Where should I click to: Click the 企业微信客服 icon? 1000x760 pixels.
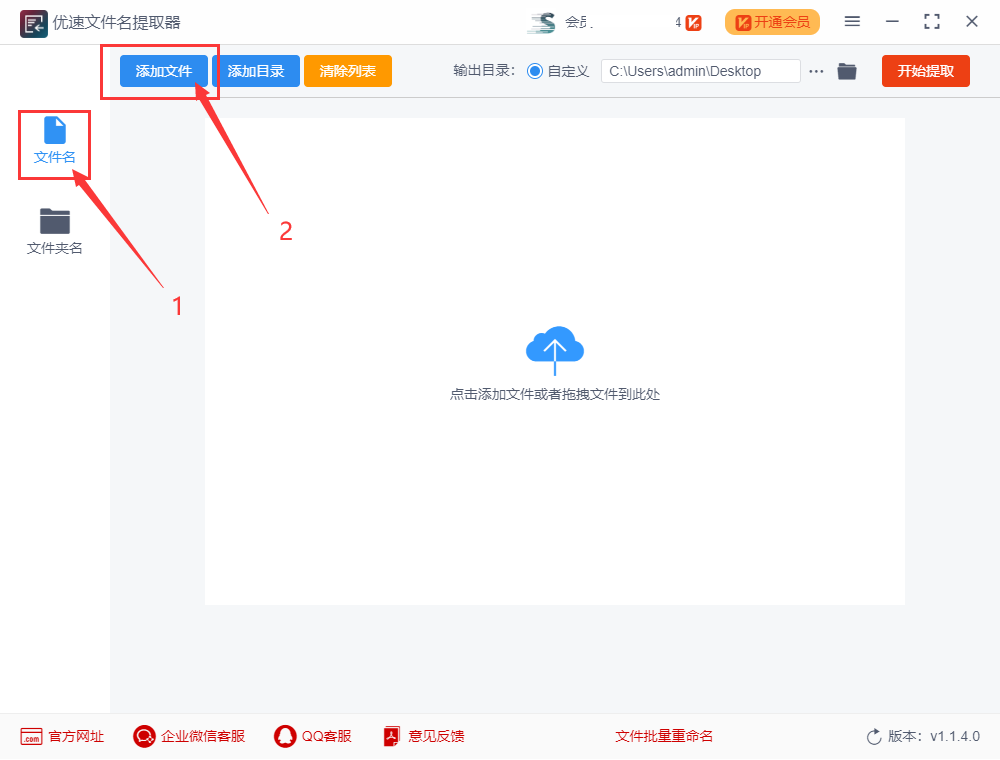143,736
